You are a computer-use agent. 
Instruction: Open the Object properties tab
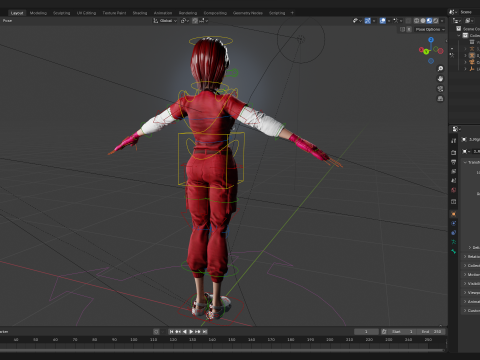click(x=453, y=214)
